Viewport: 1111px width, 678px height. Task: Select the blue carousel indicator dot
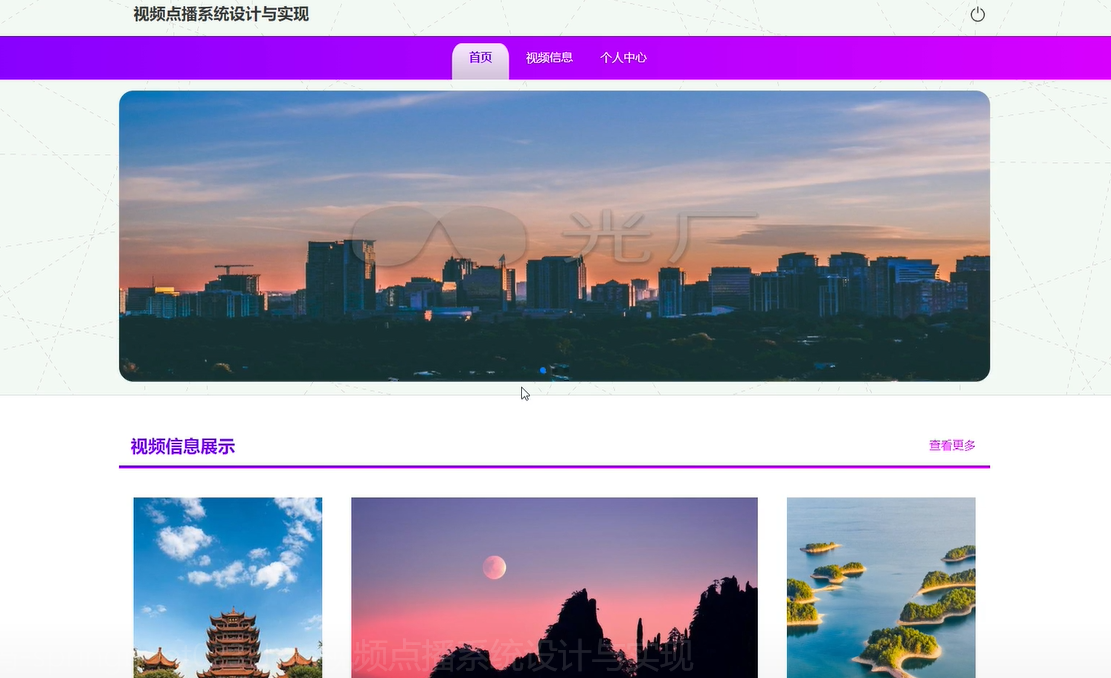pos(543,371)
